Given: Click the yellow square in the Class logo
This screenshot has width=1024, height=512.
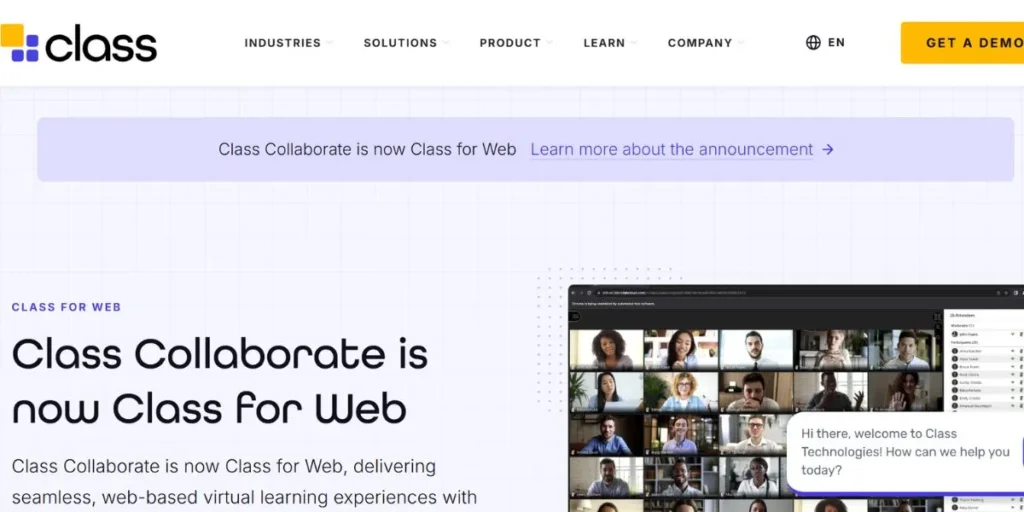Looking at the screenshot, I should pyautogui.click(x=12, y=36).
